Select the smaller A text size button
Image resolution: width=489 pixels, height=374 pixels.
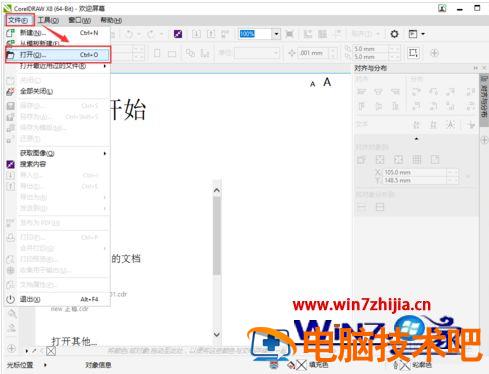[312, 84]
